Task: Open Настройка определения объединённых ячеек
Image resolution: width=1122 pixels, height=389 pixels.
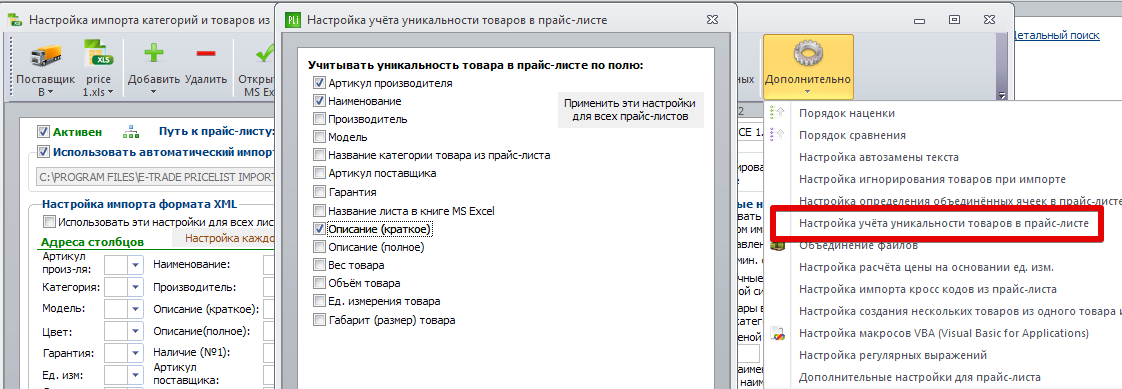Action: coord(960,201)
